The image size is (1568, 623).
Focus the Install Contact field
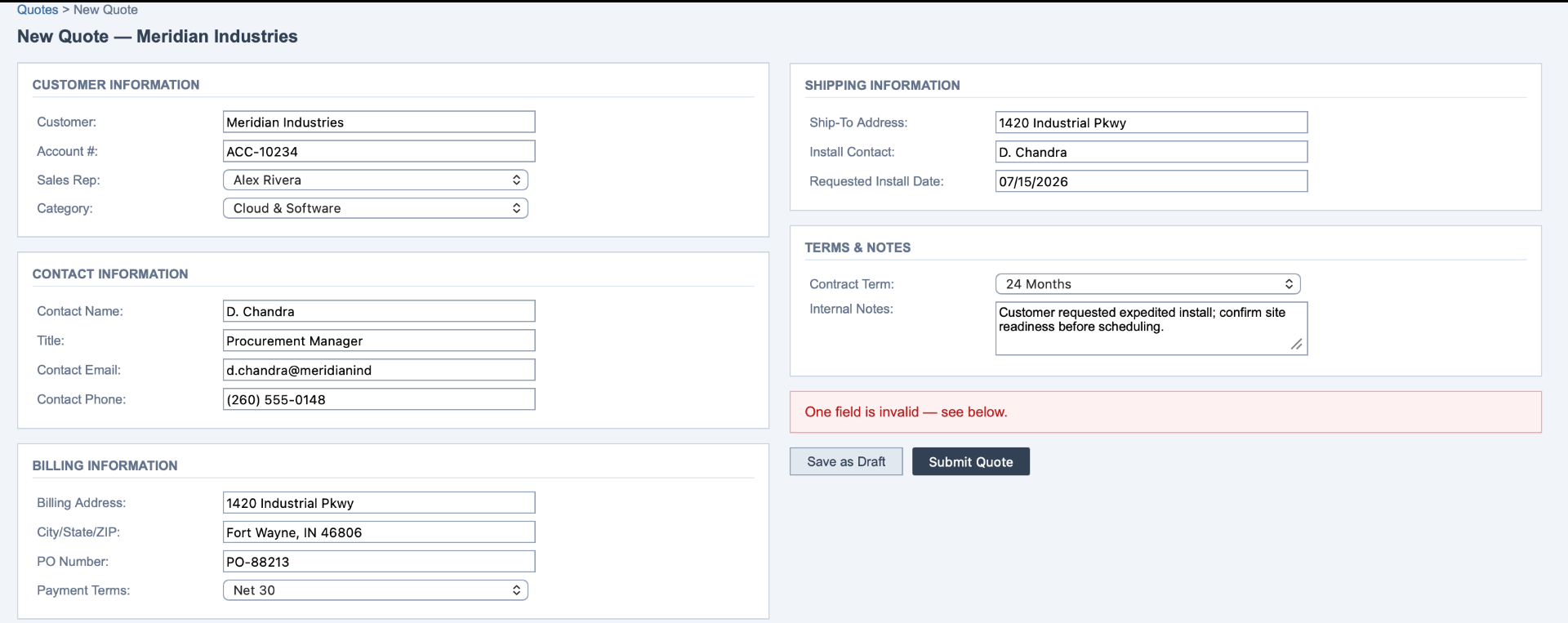[1151, 152]
